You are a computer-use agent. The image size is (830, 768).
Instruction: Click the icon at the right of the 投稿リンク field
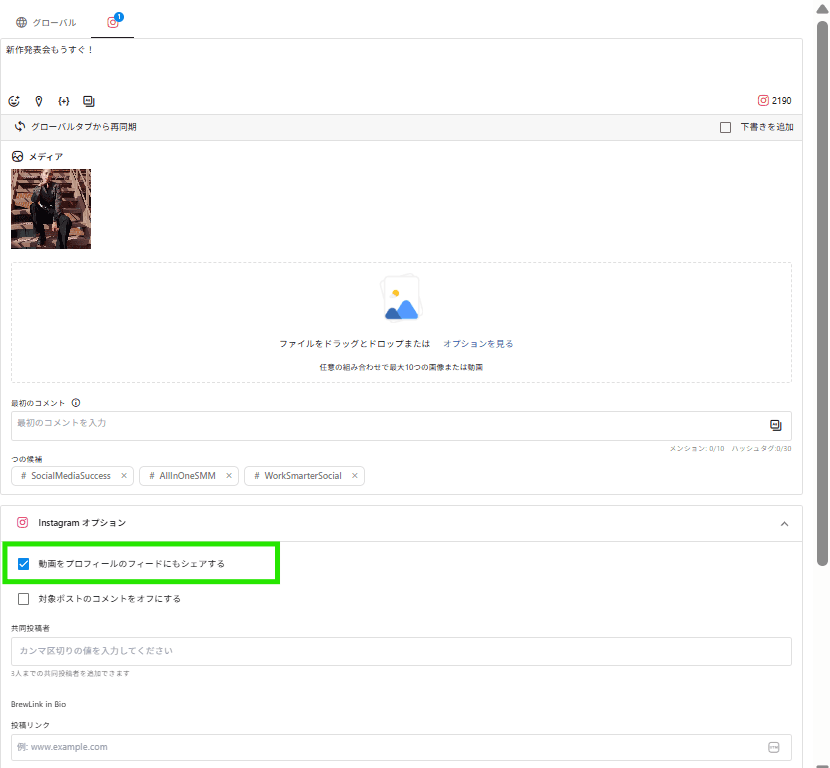click(773, 747)
